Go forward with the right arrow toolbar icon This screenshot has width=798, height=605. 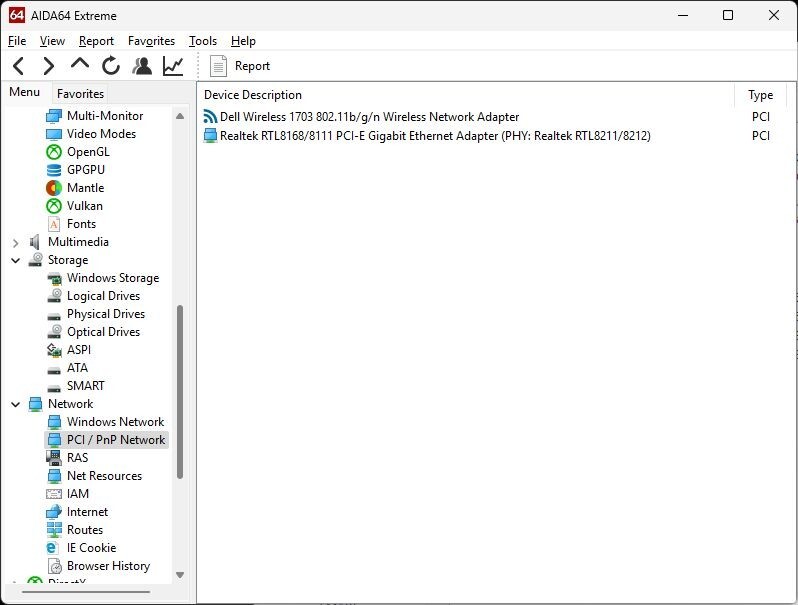(48, 66)
